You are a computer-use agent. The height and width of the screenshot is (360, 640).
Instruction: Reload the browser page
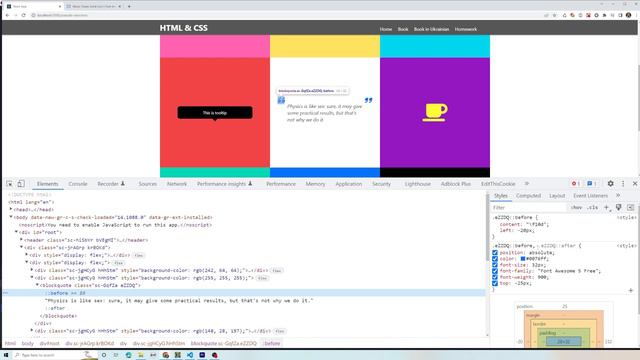(23, 15)
